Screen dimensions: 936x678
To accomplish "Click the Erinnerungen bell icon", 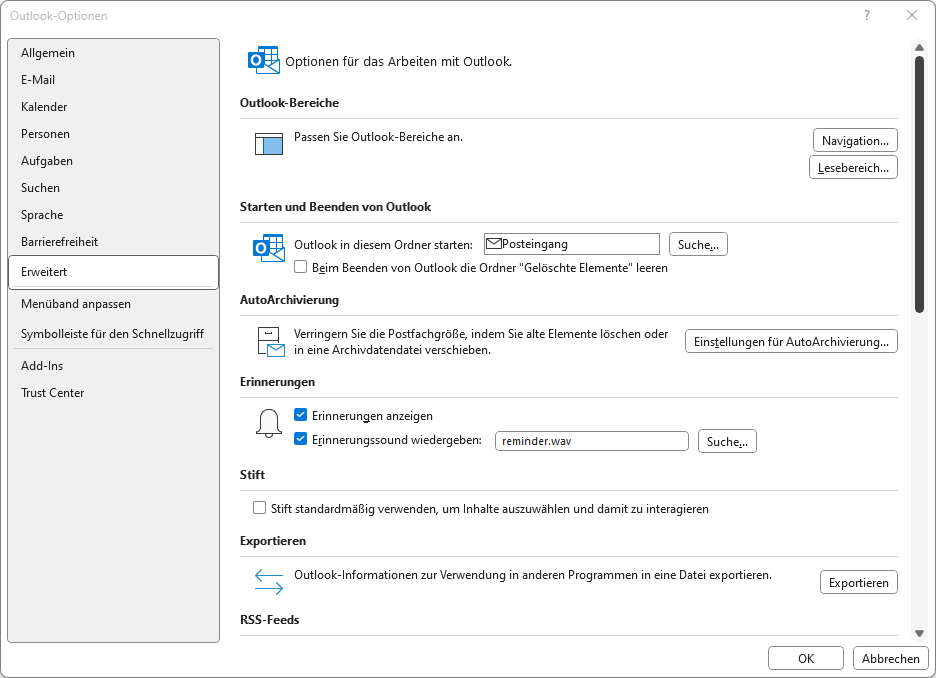I will (x=269, y=424).
